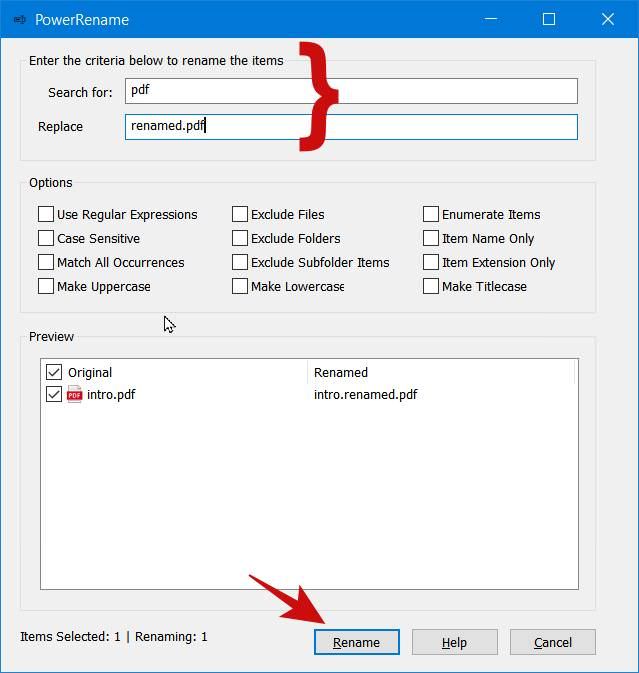Check the Make Uppercase option
This screenshot has width=639, height=673.
tap(46, 286)
